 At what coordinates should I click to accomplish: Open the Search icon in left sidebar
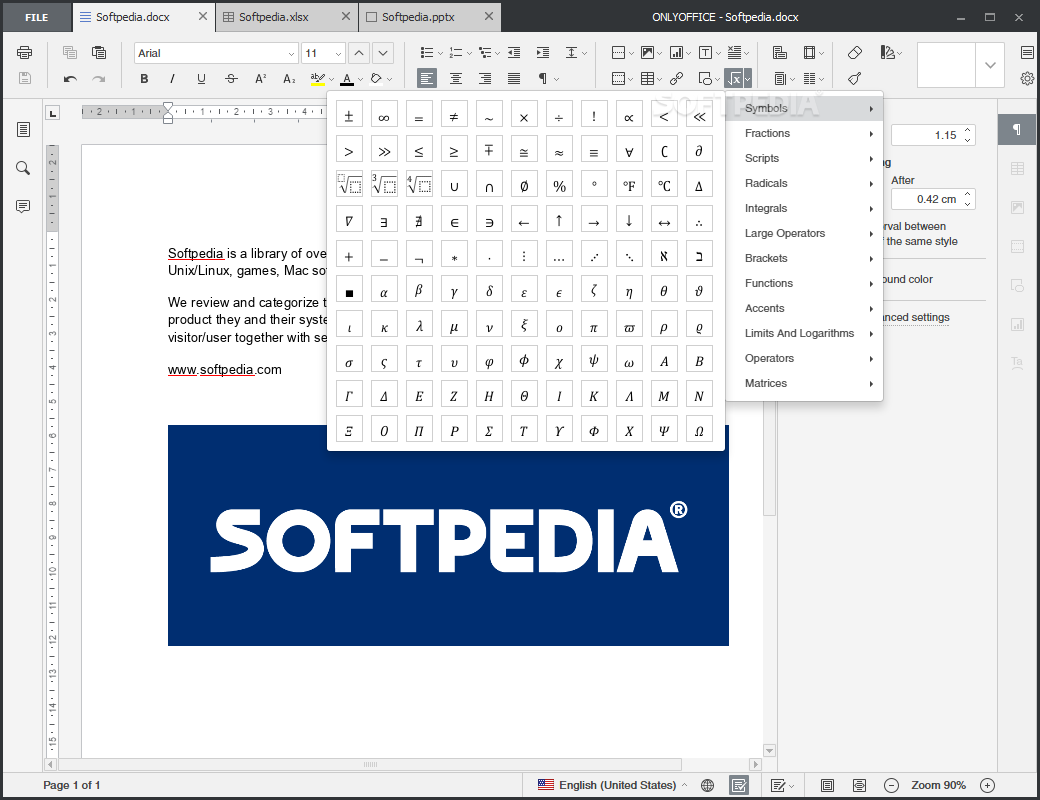[23, 168]
